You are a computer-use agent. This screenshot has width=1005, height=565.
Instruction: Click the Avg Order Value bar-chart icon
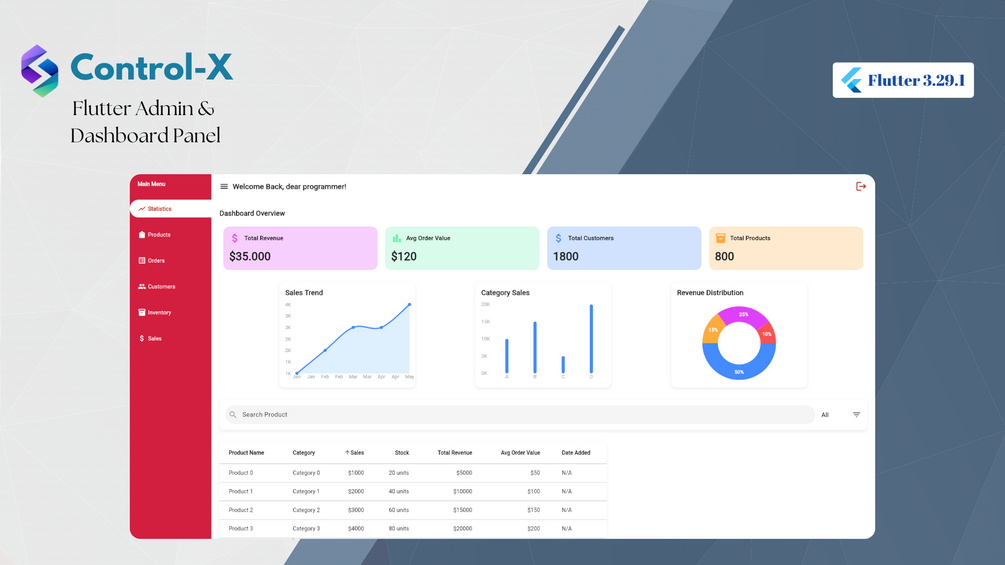pos(397,238)
